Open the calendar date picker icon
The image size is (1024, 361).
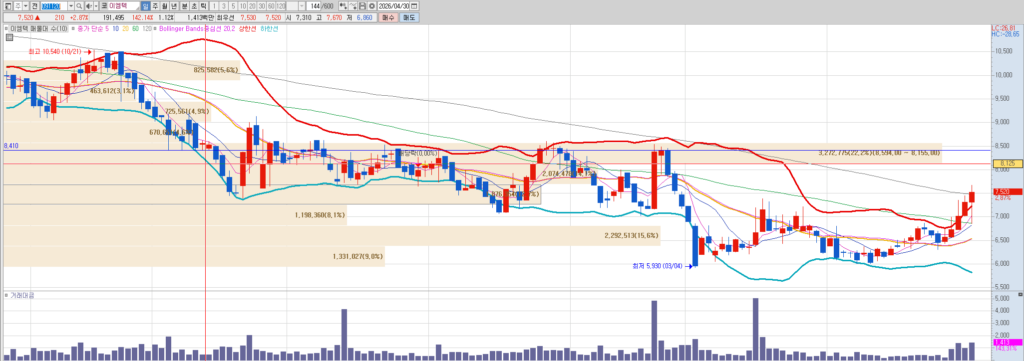[413, 6]
